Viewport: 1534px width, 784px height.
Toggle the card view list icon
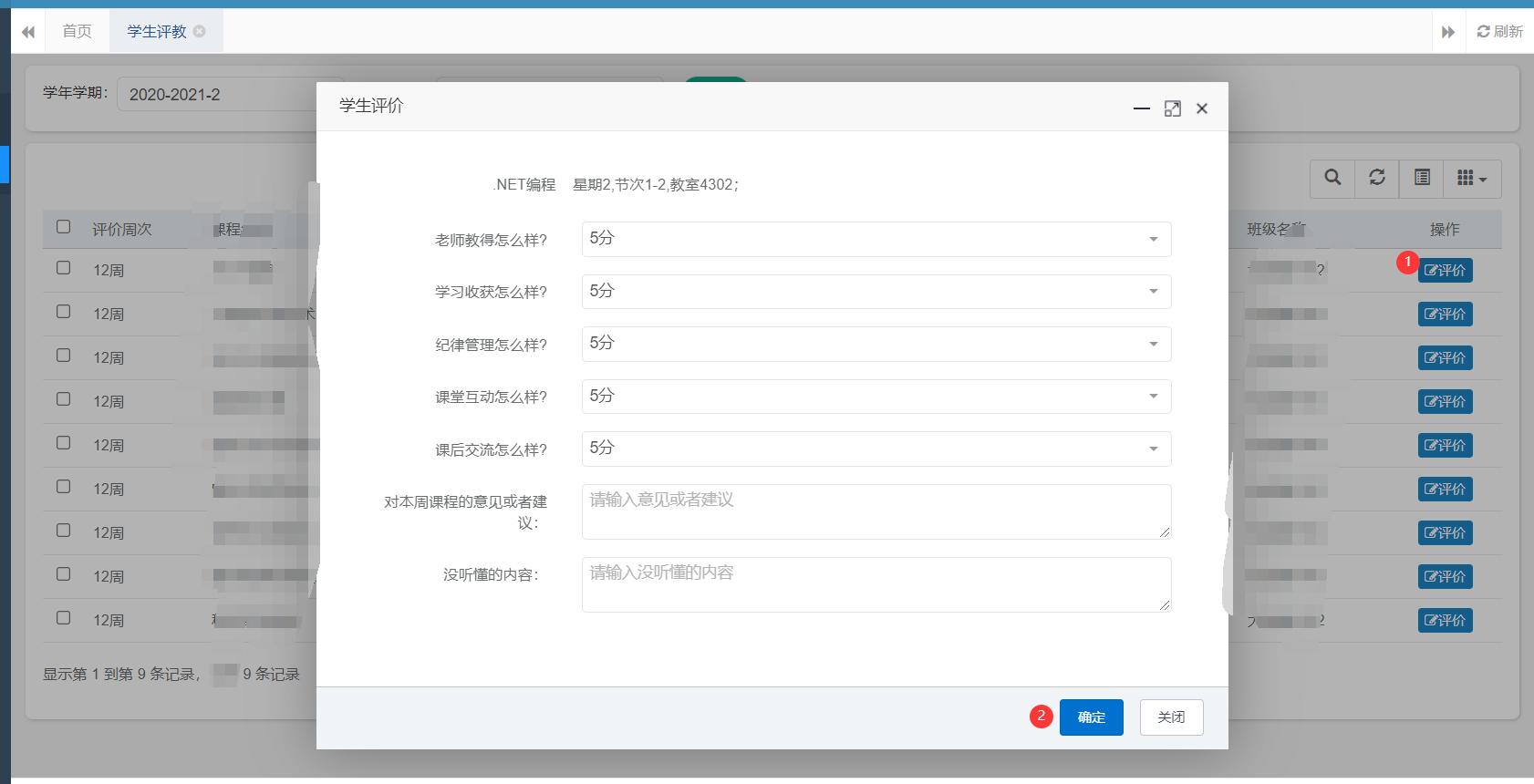(1422, 178)
